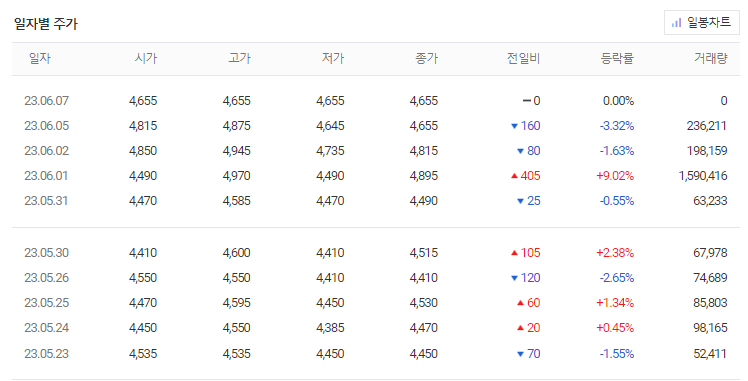Screen dimensions: 748x381
Task: Click high price 4,600 on 23.05.30
Action: tap(237, 253)
